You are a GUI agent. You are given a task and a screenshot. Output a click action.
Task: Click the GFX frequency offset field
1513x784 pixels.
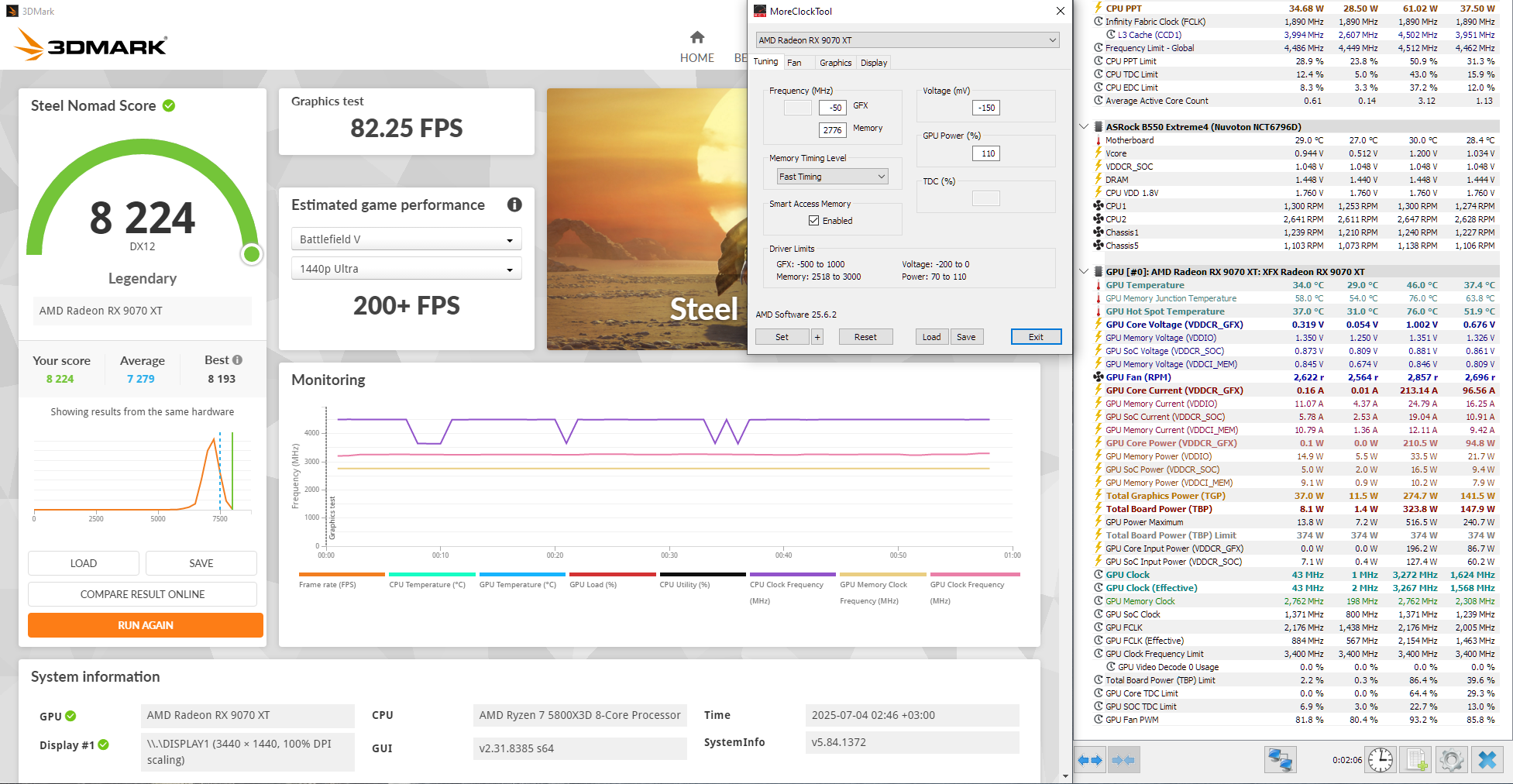(834, 108)
